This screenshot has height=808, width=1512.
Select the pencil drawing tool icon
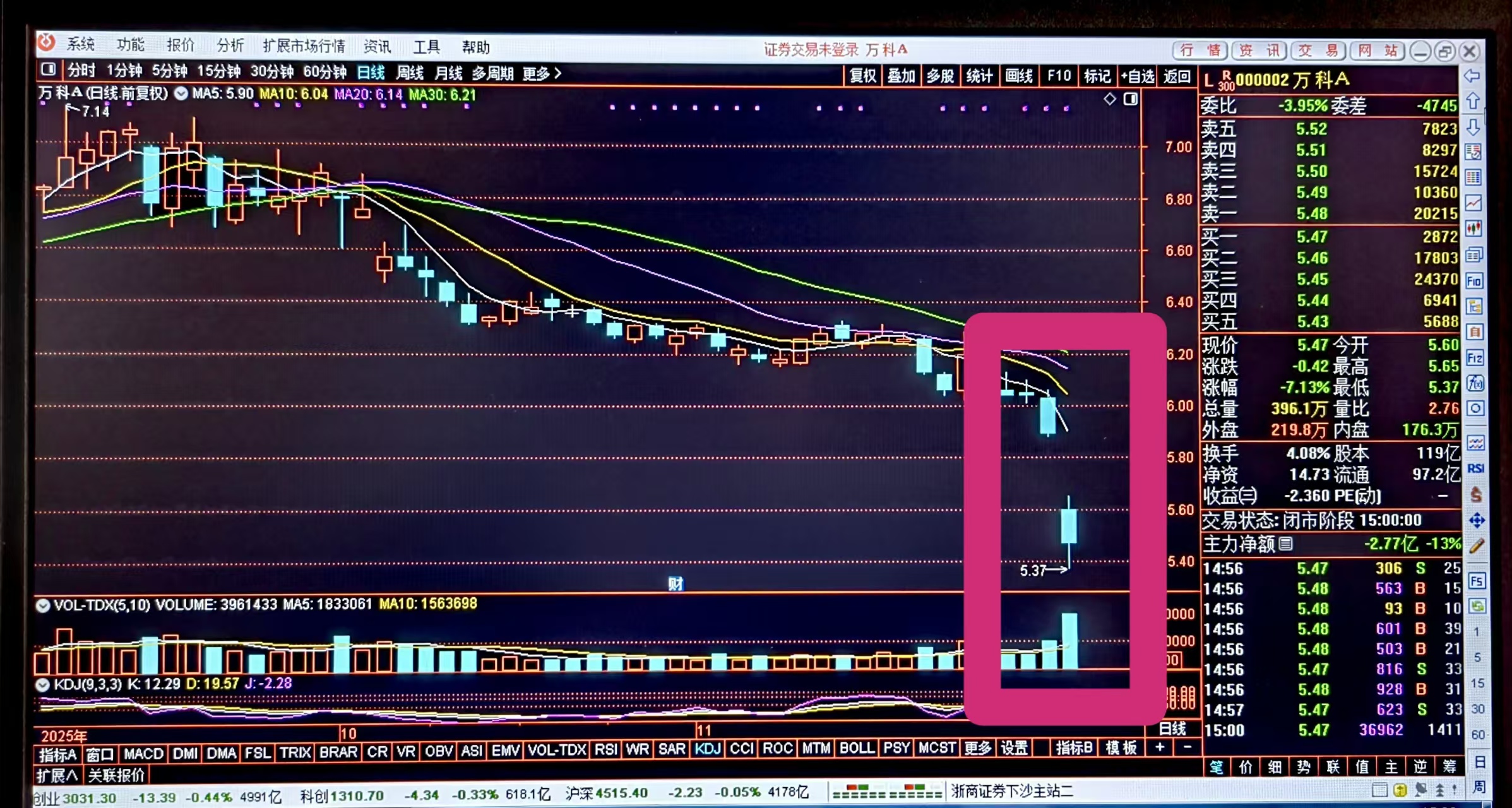point(1476,546)
